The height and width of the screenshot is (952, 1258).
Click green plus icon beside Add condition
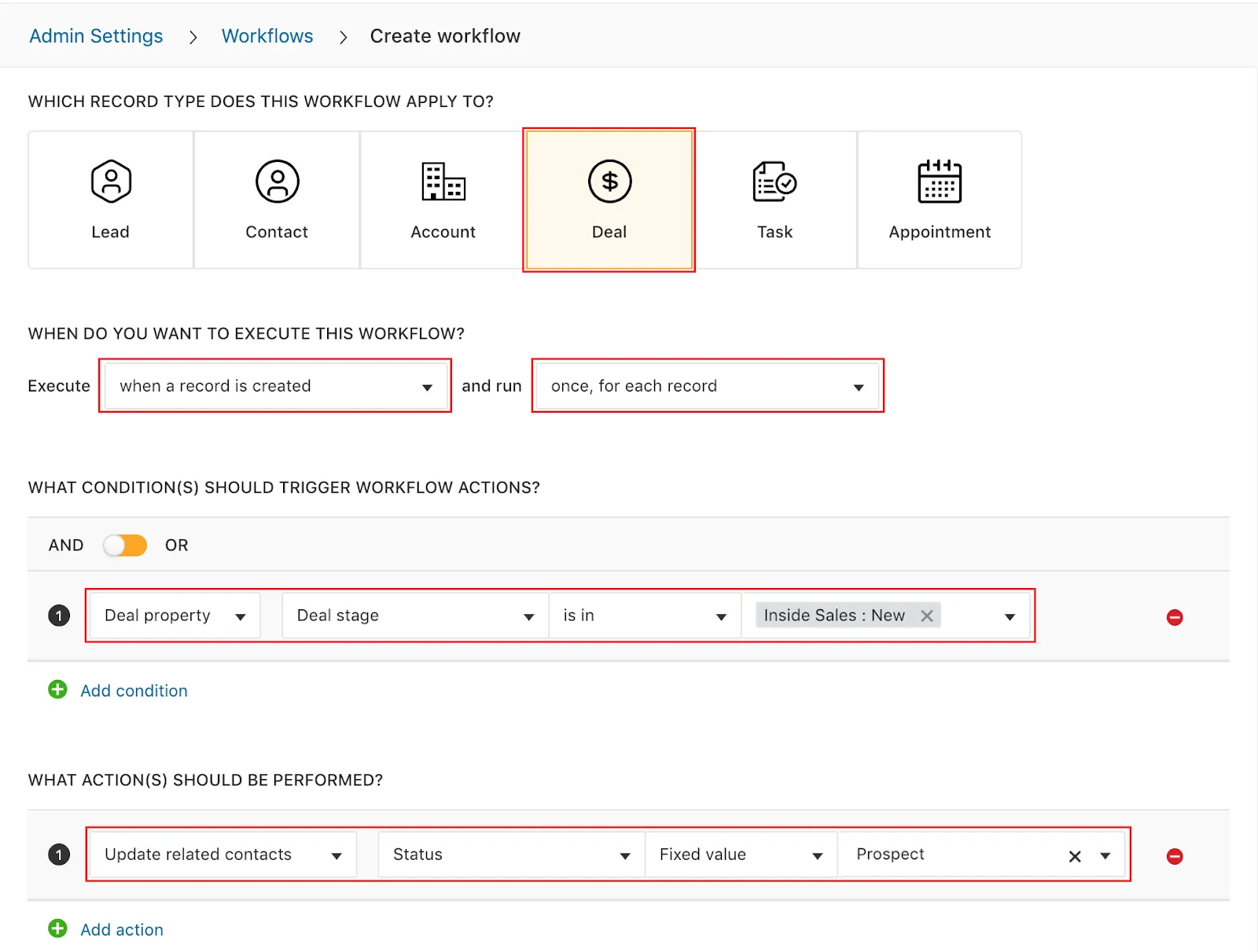pos(57,689)
